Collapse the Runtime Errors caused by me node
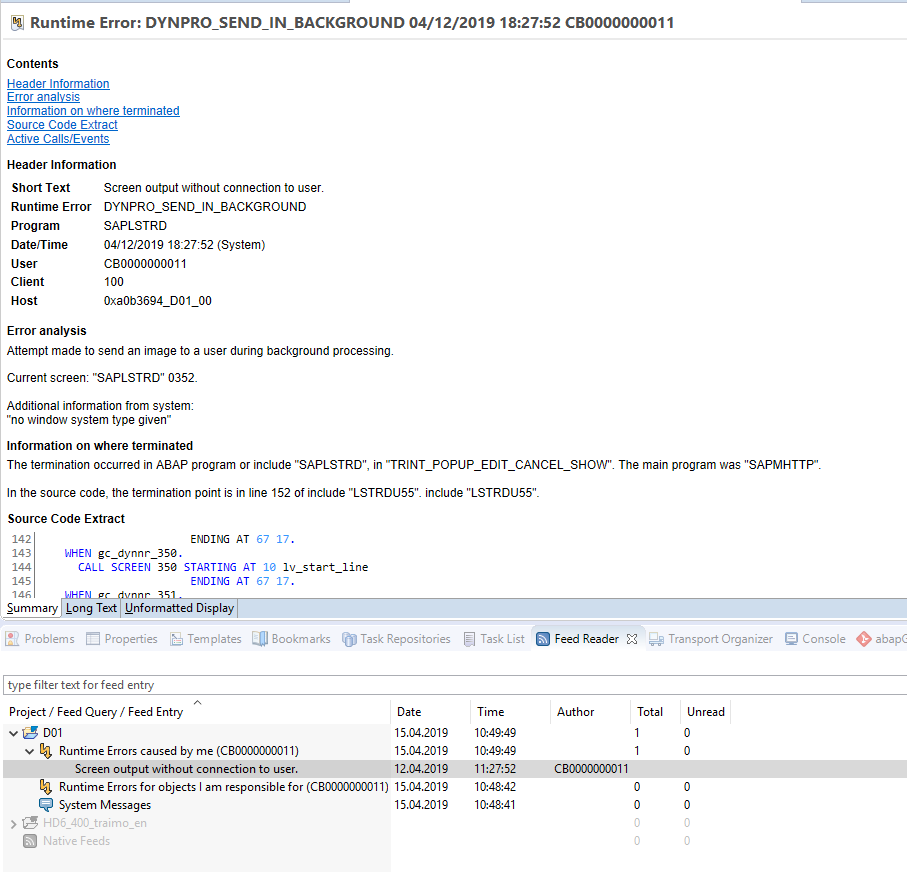This screenshot has height=872, width=907. (x=29, y=750)
